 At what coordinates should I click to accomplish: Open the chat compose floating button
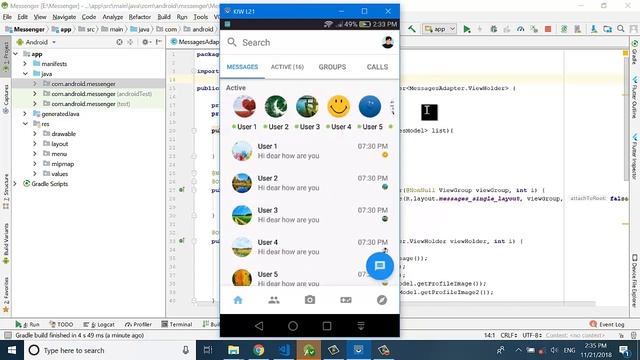(x=380, y=266)
